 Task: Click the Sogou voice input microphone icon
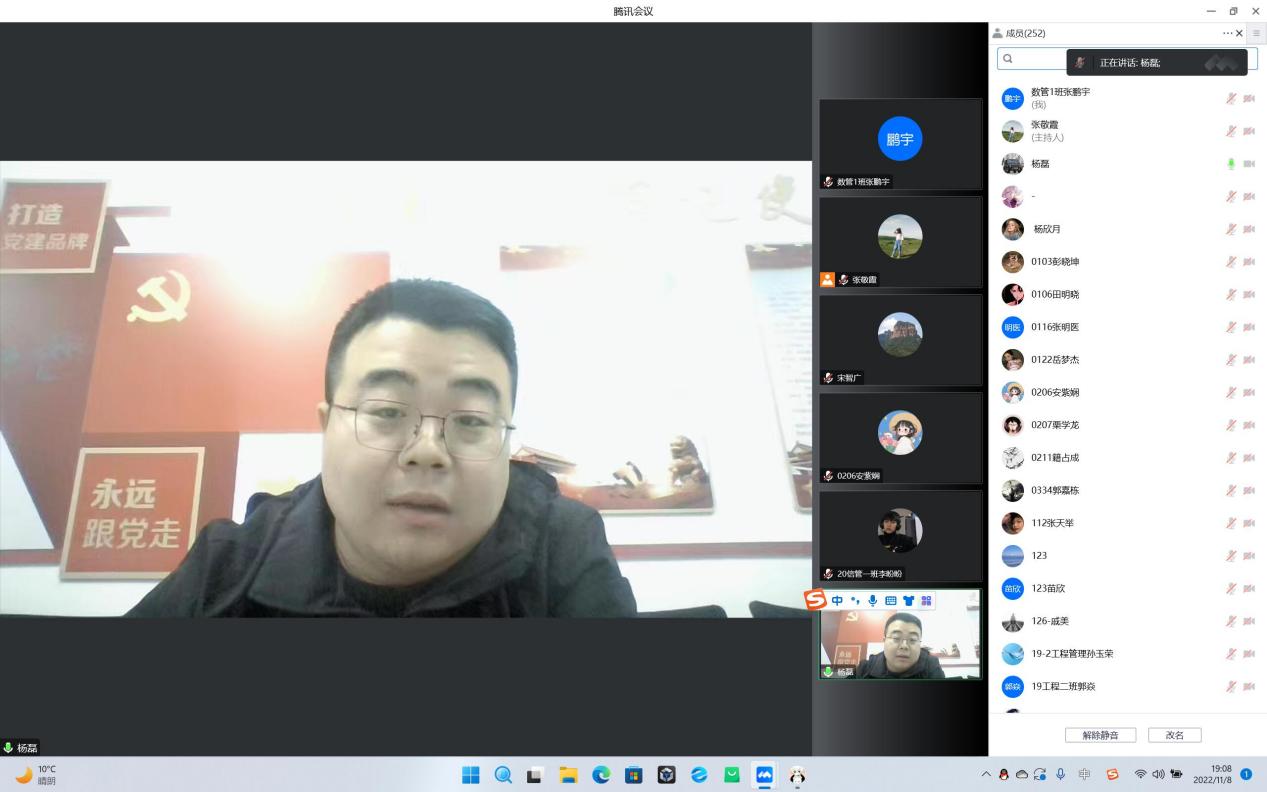[x=873, y=601]
